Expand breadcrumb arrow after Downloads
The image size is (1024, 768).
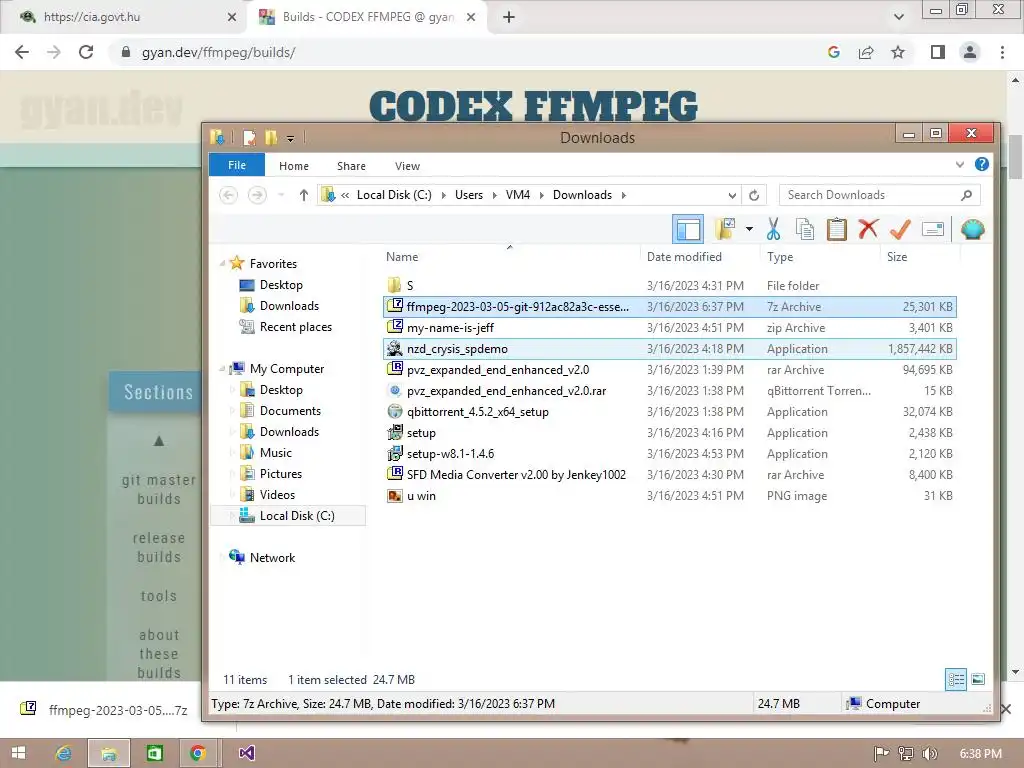[624, 195]
